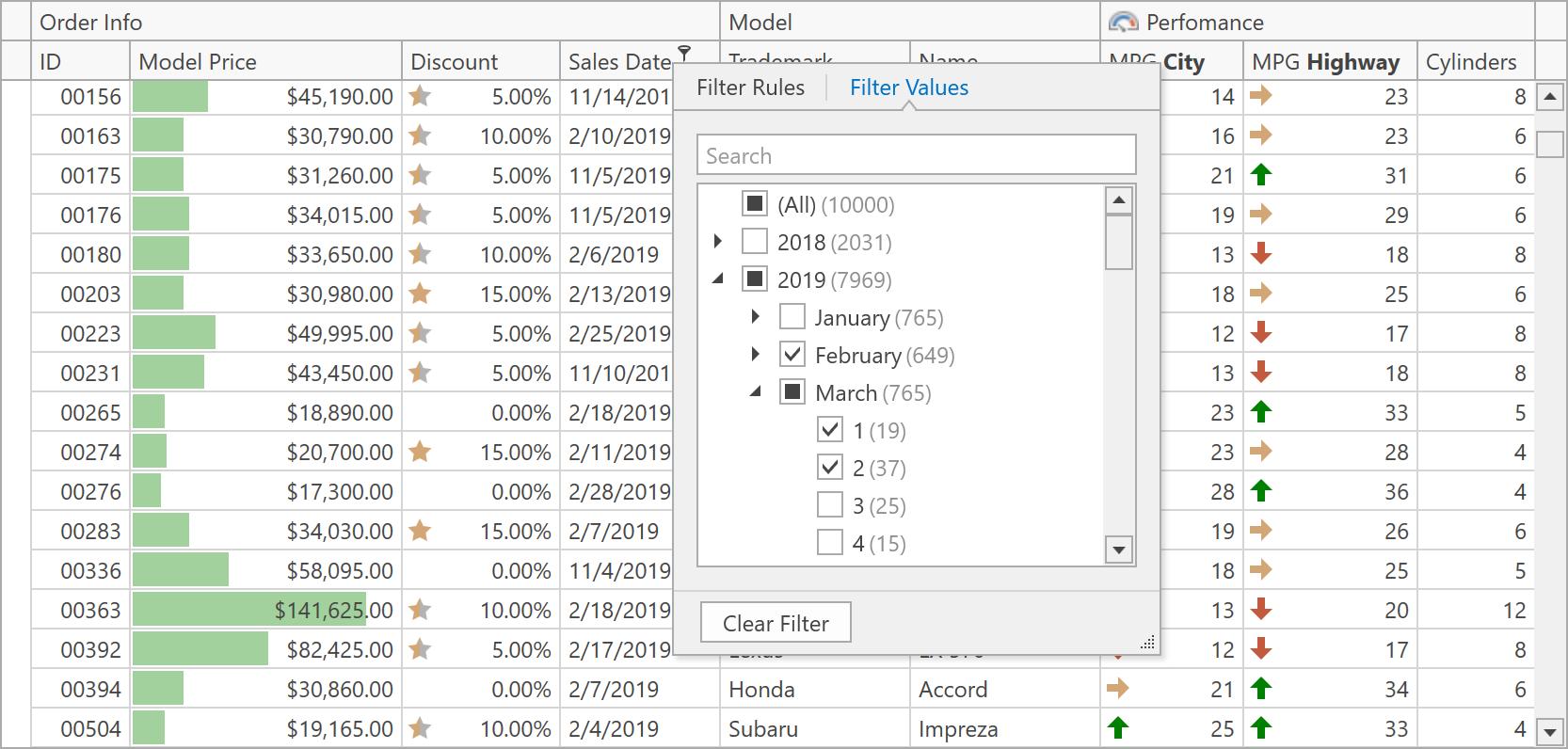Check the 2018 year checkbox
This screenshot has height=749, width=1568.
click(755, 242)
